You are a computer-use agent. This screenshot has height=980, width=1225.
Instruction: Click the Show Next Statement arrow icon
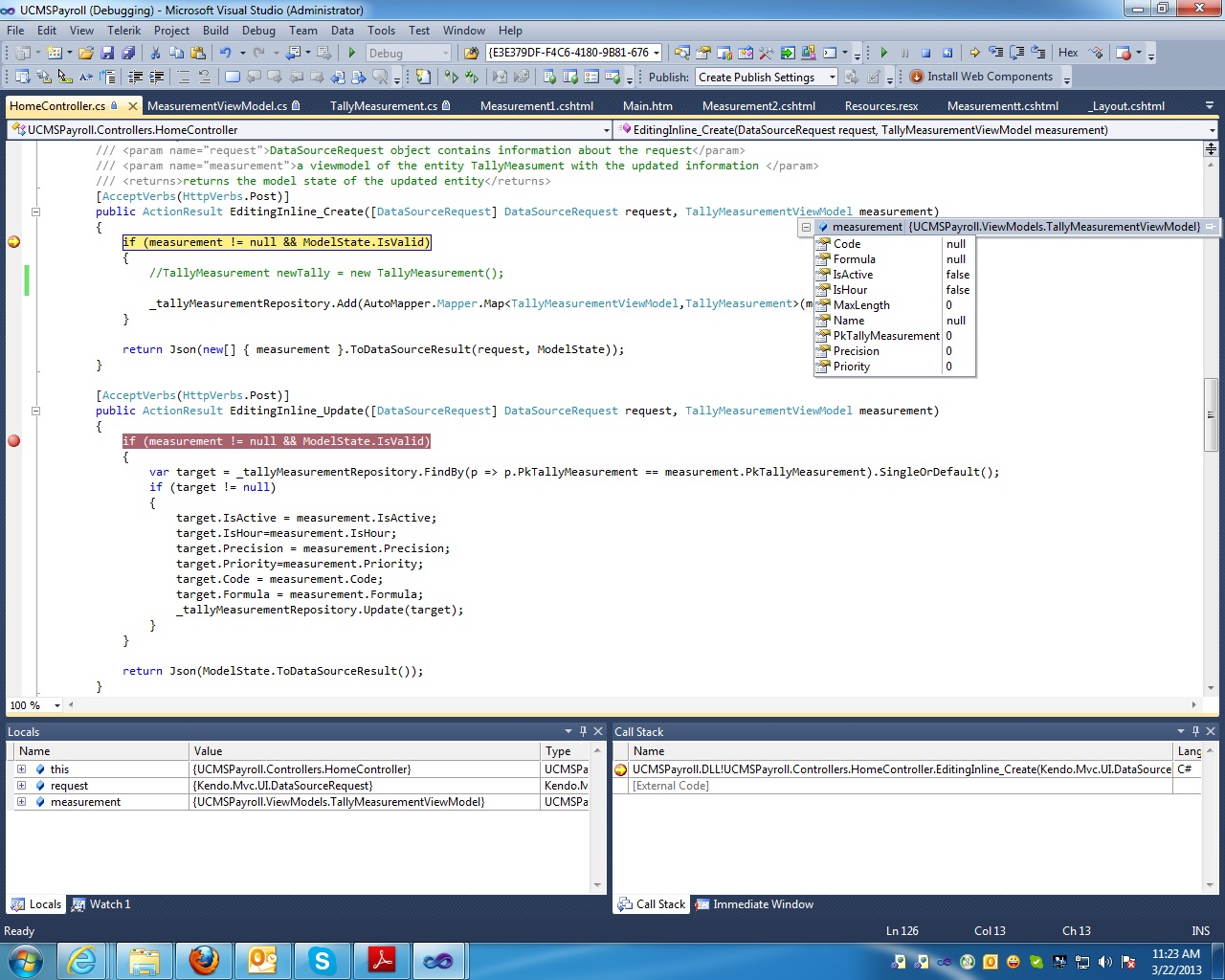click(974, 54)
